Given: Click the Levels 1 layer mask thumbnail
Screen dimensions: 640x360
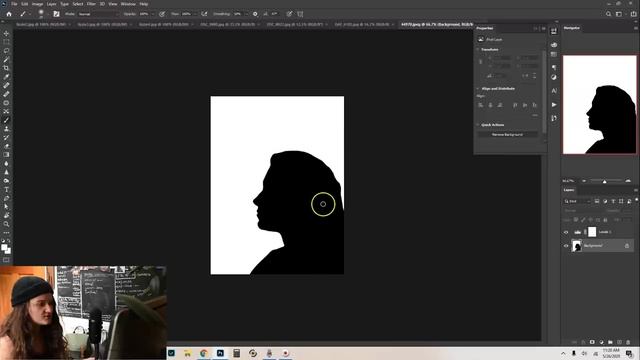Looking at the screenshot, I should [x=592, y=232].
